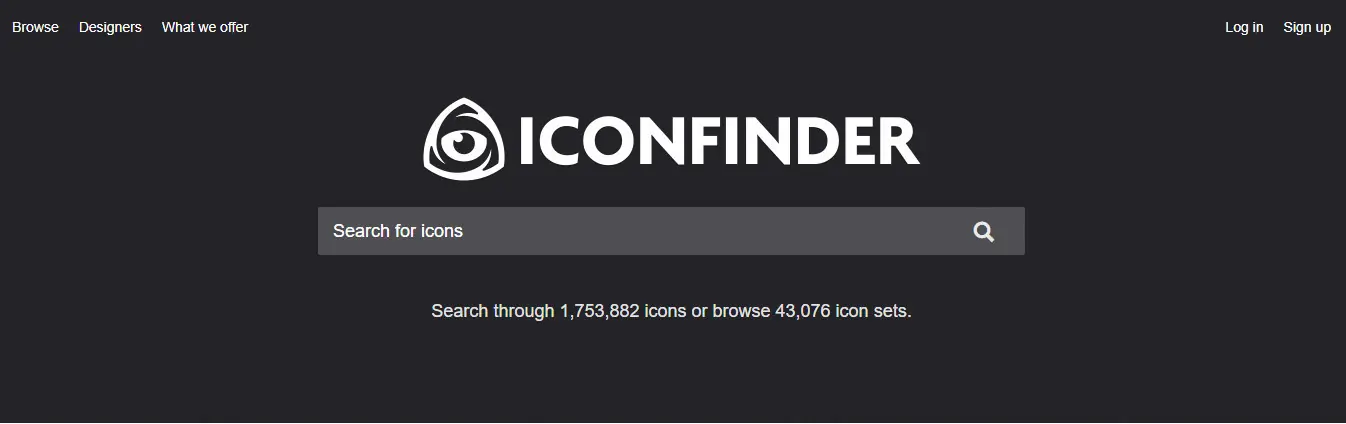
Task: Select the Sign up link
Action: pos(1306,27)
